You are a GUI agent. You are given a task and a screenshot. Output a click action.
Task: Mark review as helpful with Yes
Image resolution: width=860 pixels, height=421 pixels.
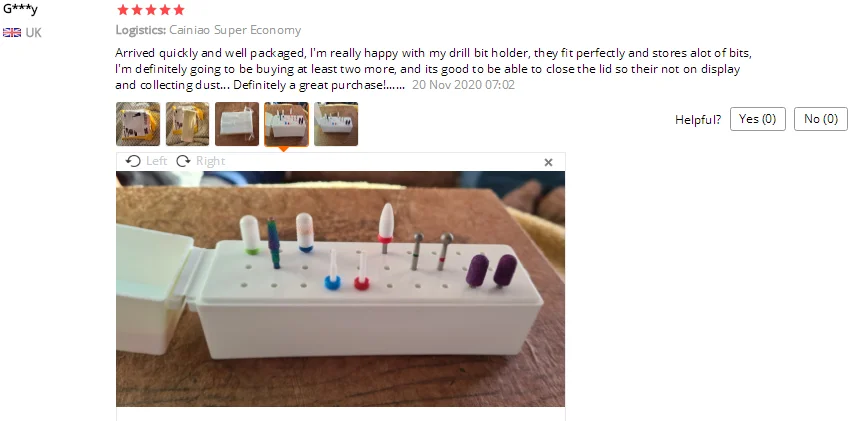pyautogui.click(x=757, y=119)
